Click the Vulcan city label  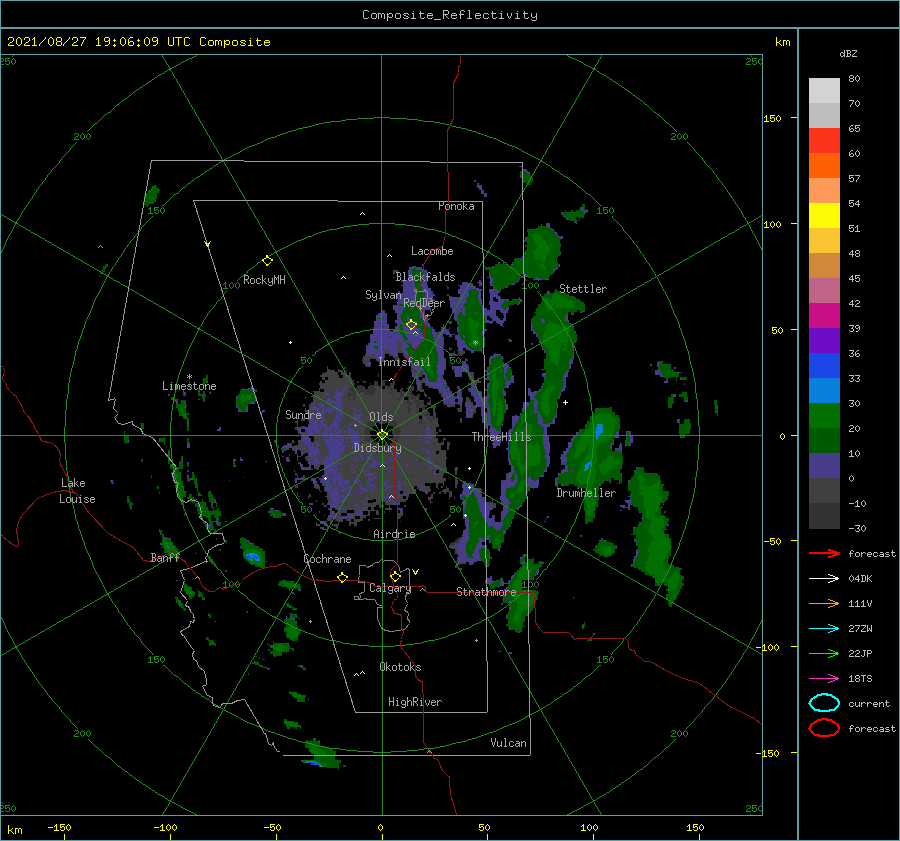[x=508, y=743]
